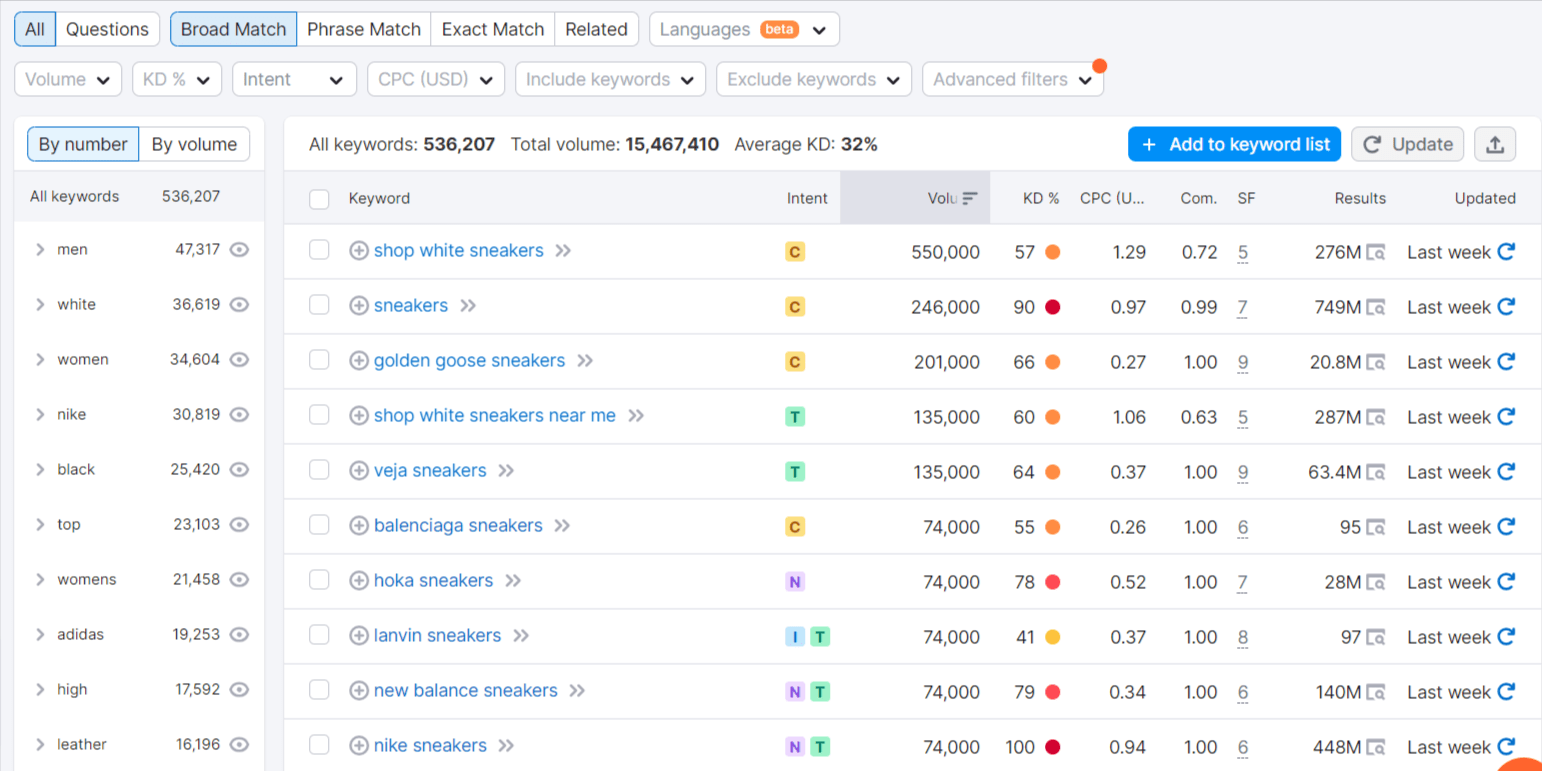
Task: Switch to the Questions tab
Action: pos(107,29)
